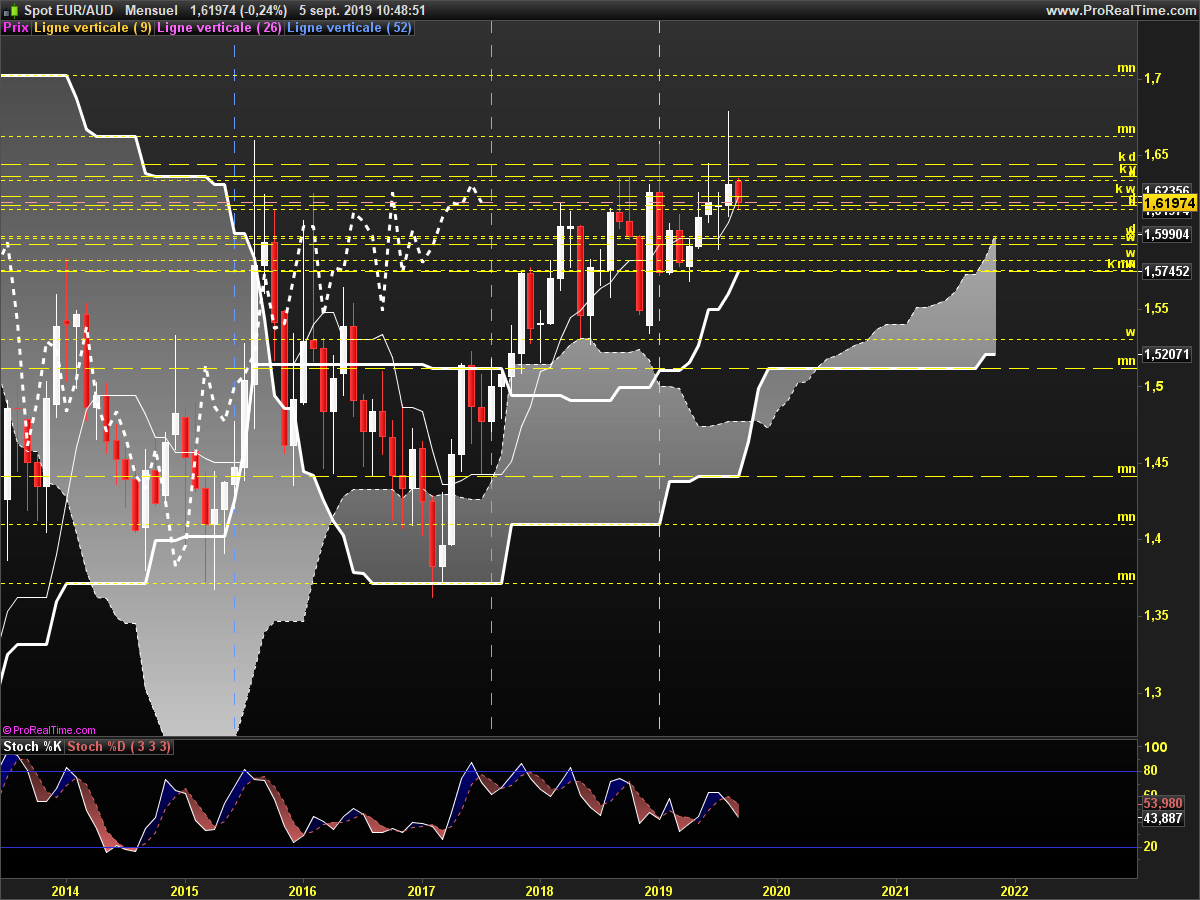
Task: Select the Ligne verticale (26) label
Action: click(x=219, y=28)
